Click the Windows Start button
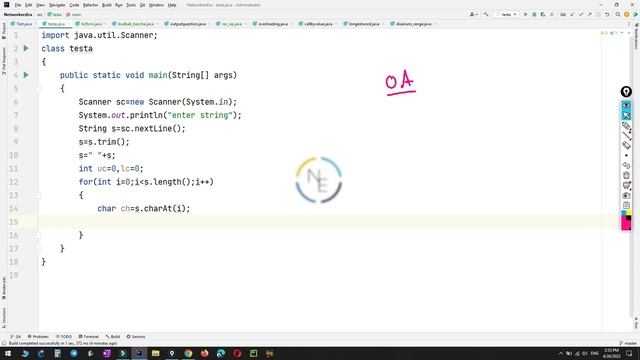 (x=8, y=353)
